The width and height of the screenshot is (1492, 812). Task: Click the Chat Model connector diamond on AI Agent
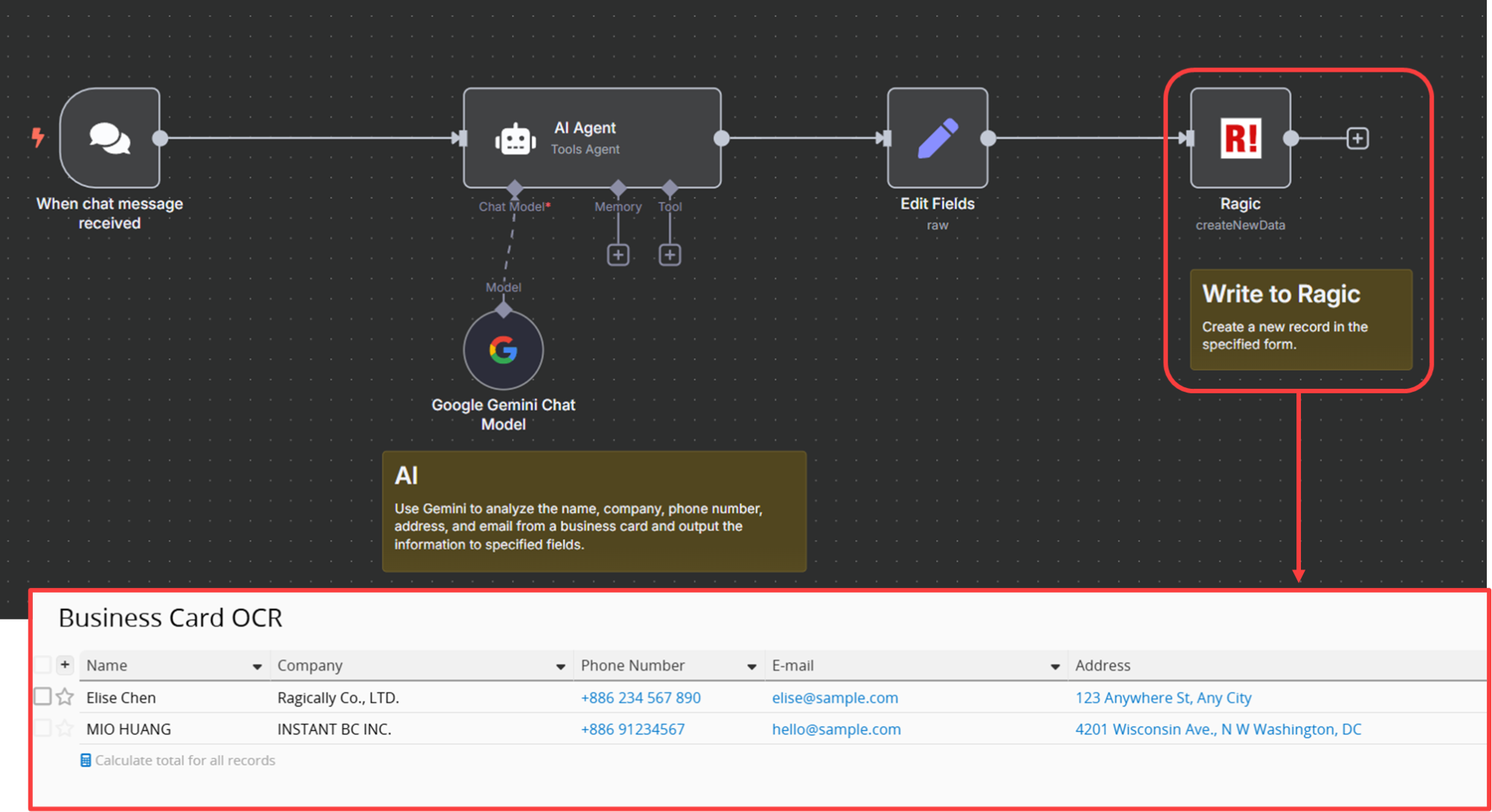pyautogui.click(x=514, y=187)
